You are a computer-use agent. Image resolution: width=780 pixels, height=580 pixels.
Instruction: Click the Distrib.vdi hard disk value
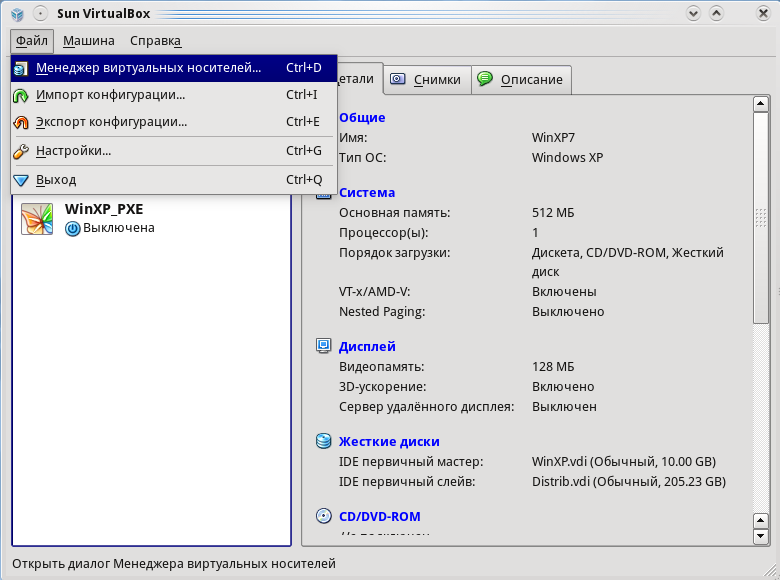(629, 482)
